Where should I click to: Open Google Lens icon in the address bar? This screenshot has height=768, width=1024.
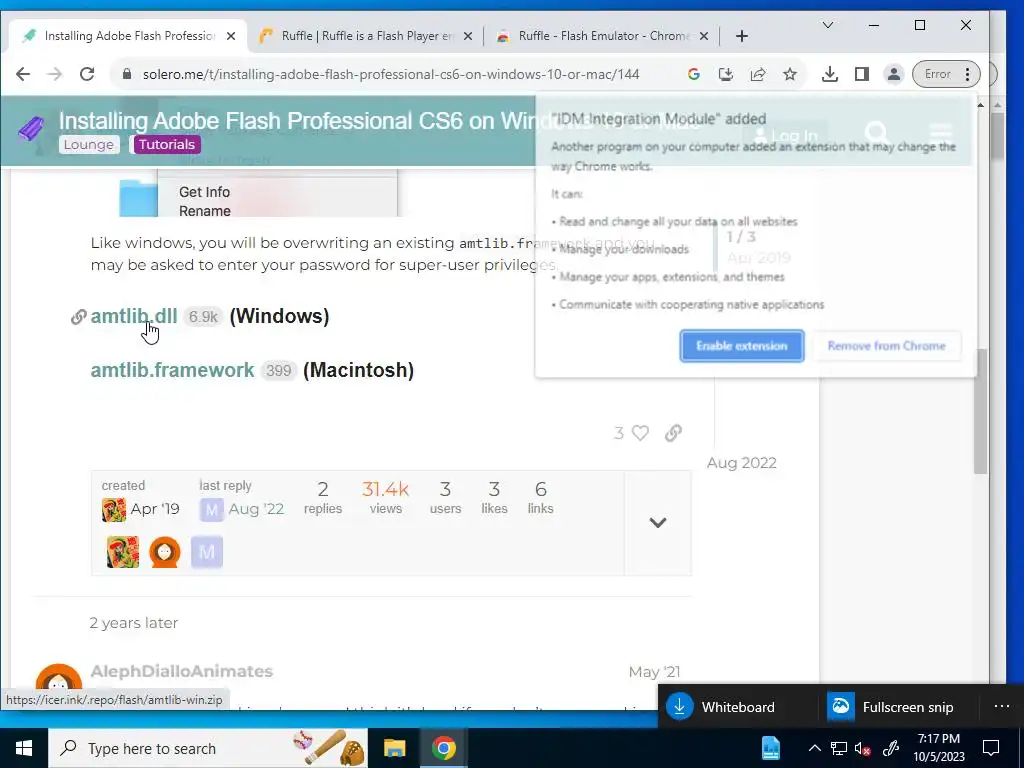point(694,74)
